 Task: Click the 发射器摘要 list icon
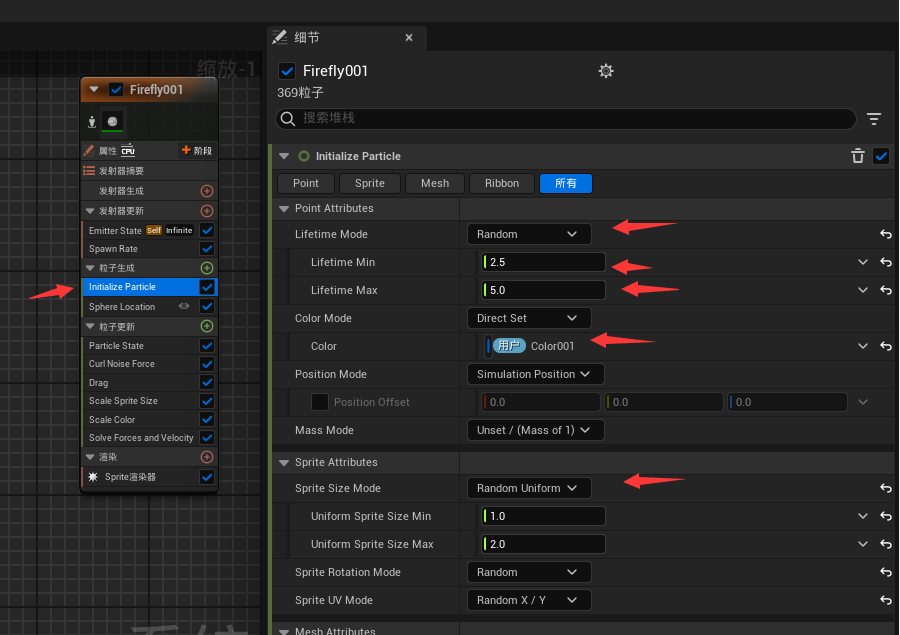[89, 171]
